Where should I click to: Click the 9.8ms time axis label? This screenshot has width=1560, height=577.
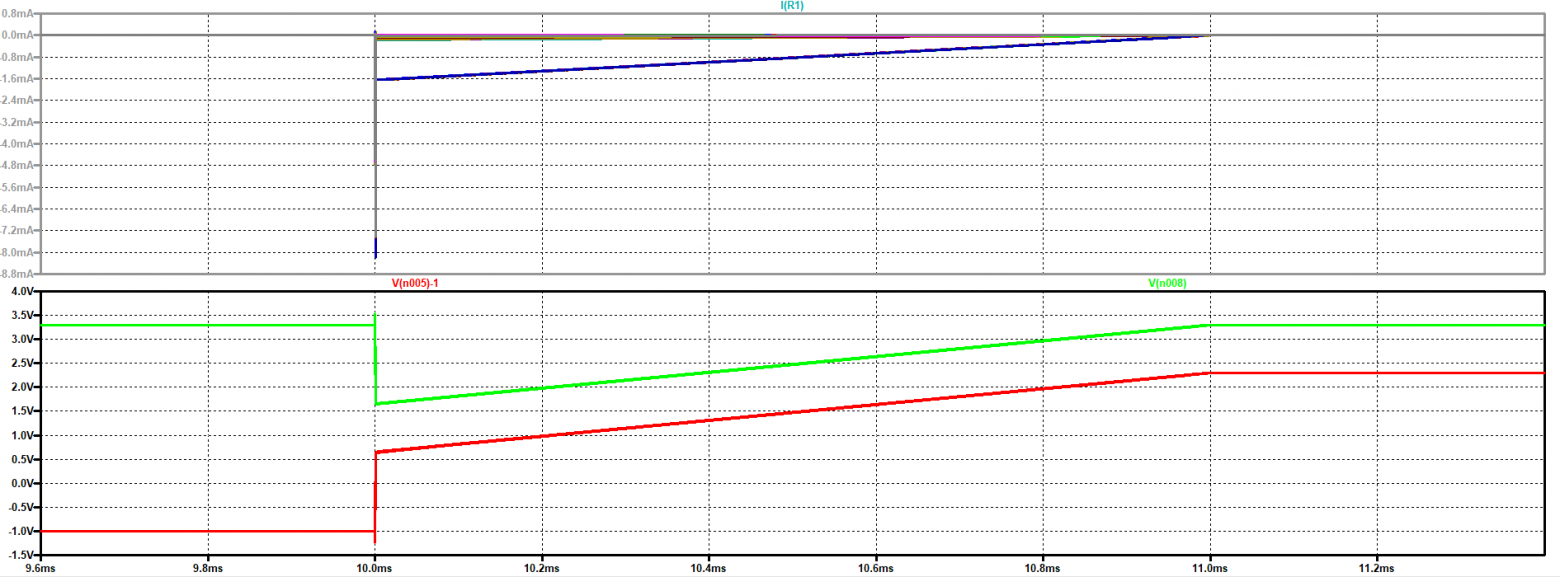pyautogui.click(x=207, y=568)
